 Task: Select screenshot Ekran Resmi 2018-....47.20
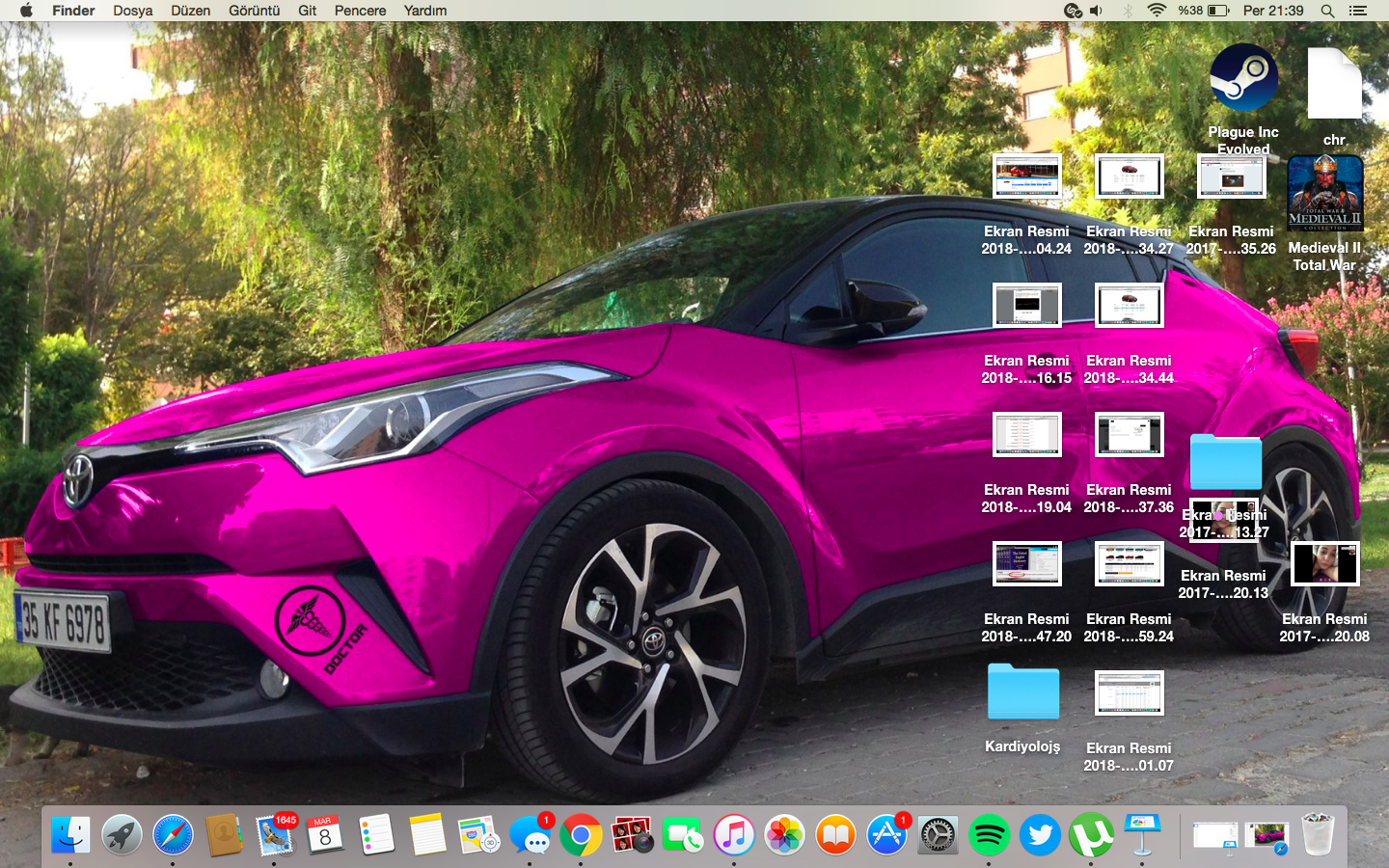point(1027,564)
